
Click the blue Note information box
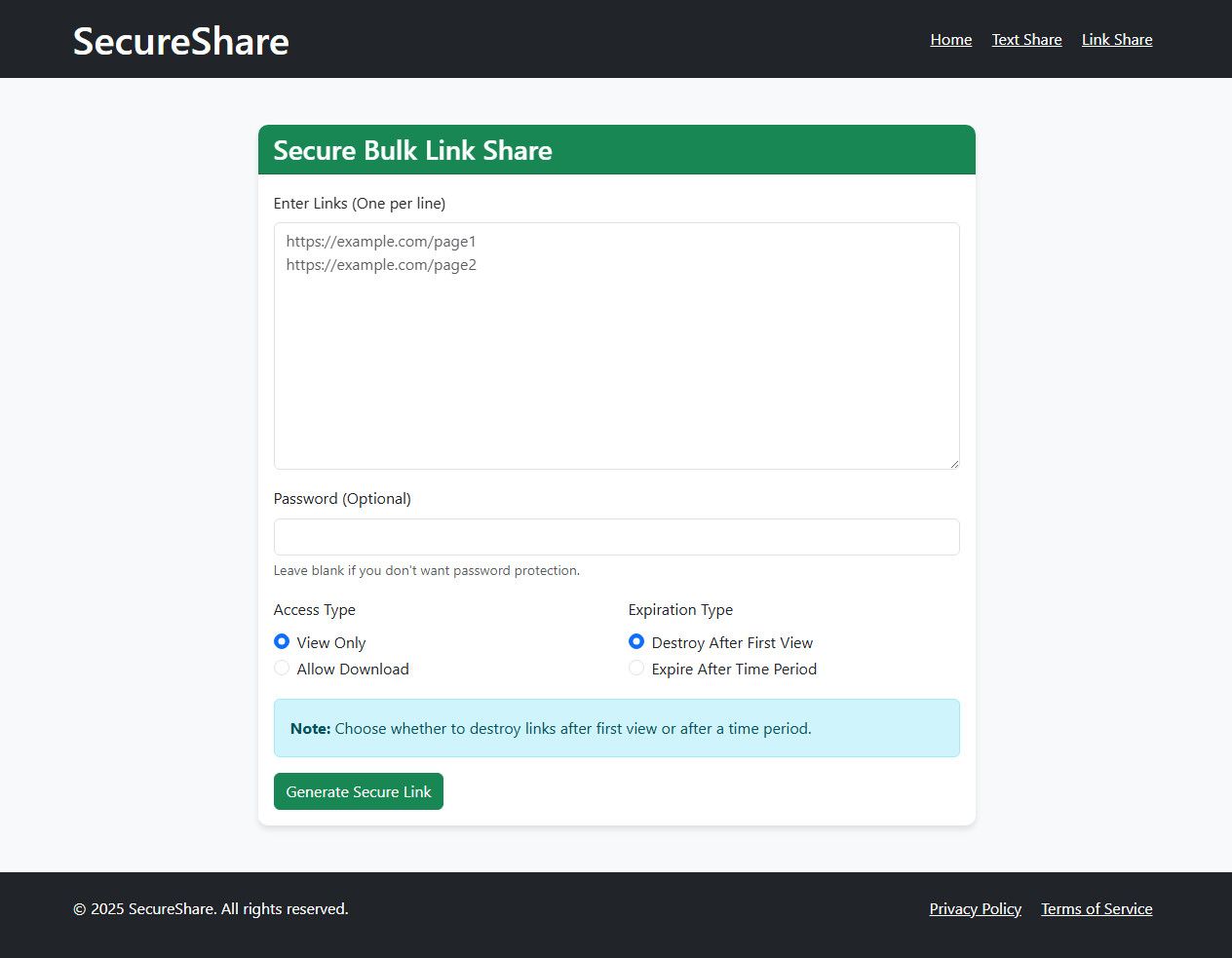coord(616,728)
